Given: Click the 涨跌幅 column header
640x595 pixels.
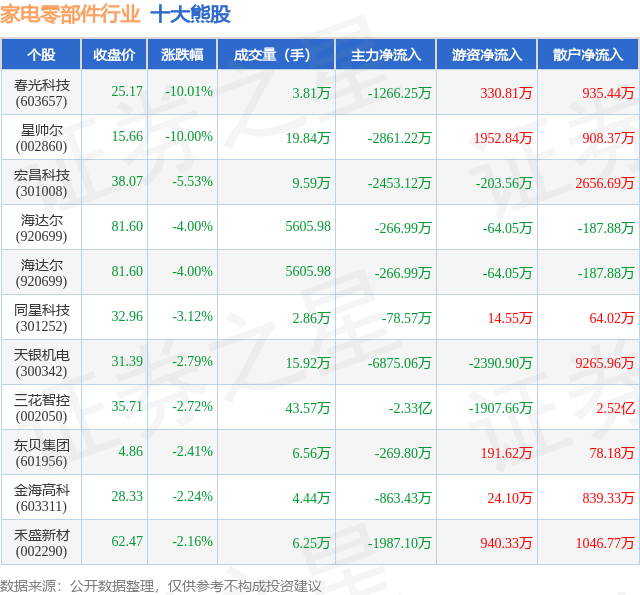Looking at the screenshot, I should coord(182,55).
